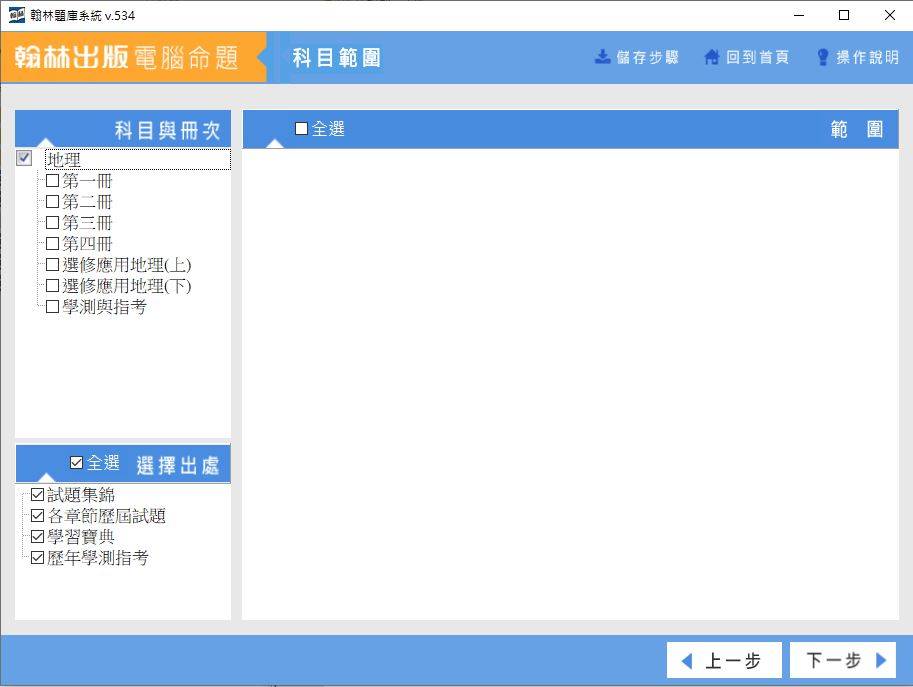Select the 第二冊 label text

(87, 202)
